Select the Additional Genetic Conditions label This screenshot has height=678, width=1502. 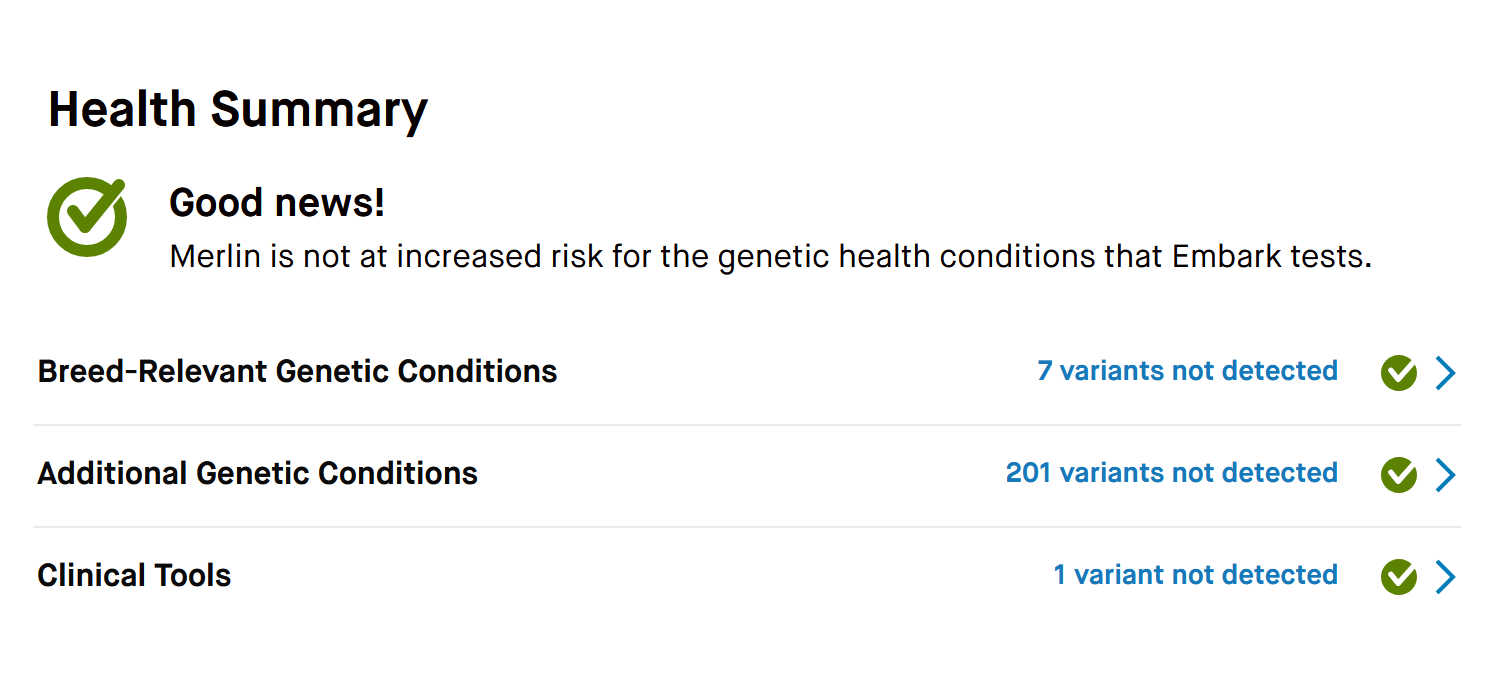tap(257, 473)
